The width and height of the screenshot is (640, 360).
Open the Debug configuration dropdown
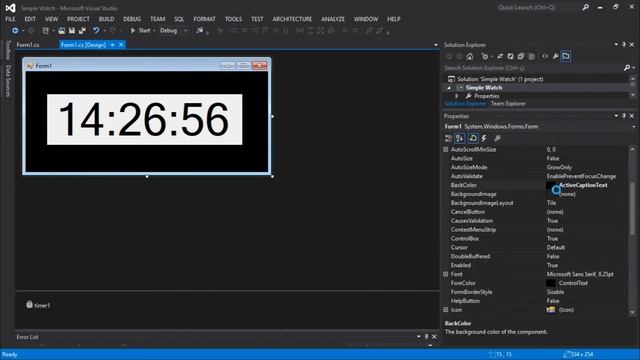(x=174, y=31)
